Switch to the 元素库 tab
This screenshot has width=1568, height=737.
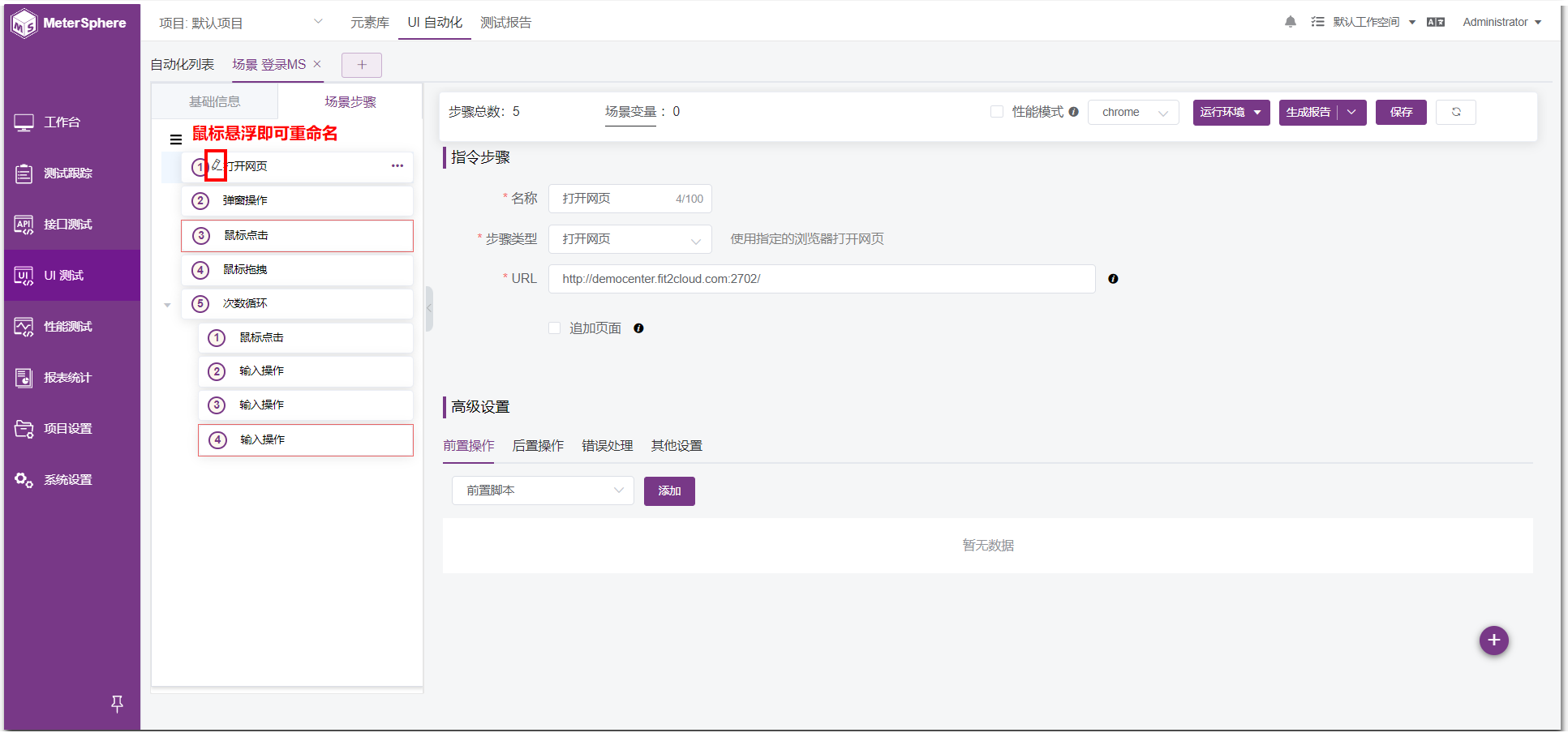[370, 23]
